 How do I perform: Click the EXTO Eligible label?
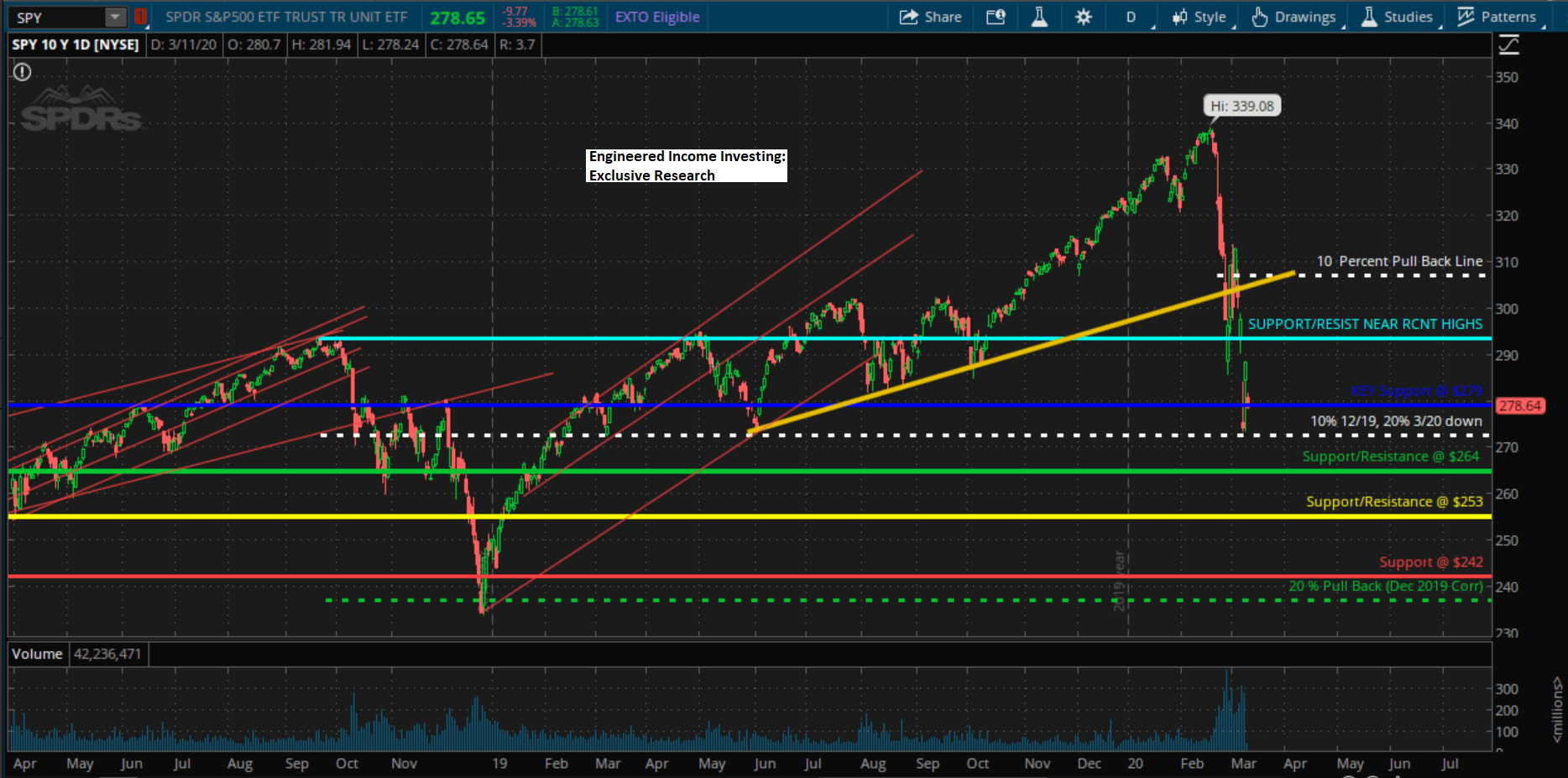coord(657,17)
